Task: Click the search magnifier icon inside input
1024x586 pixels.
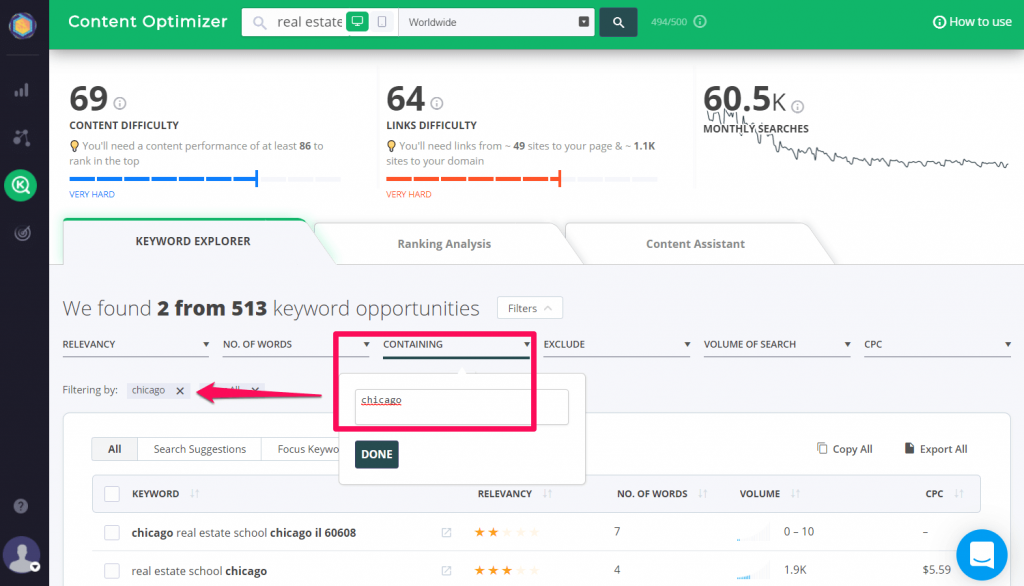Action: [x=259, y=23]
